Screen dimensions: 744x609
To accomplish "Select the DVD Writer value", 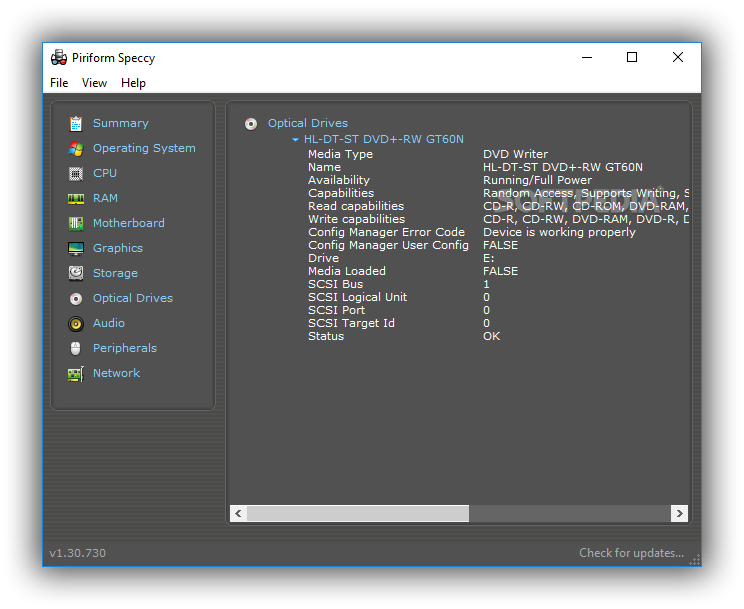I will (x=515, y=154).
